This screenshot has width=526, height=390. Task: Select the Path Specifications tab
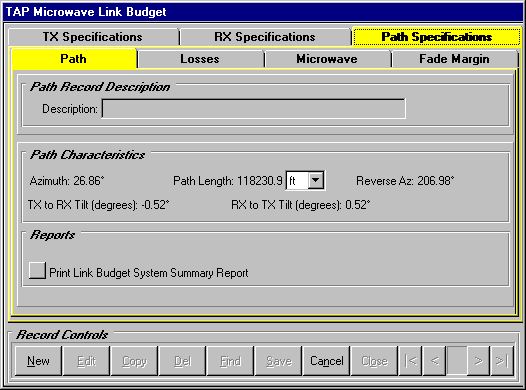437,37
